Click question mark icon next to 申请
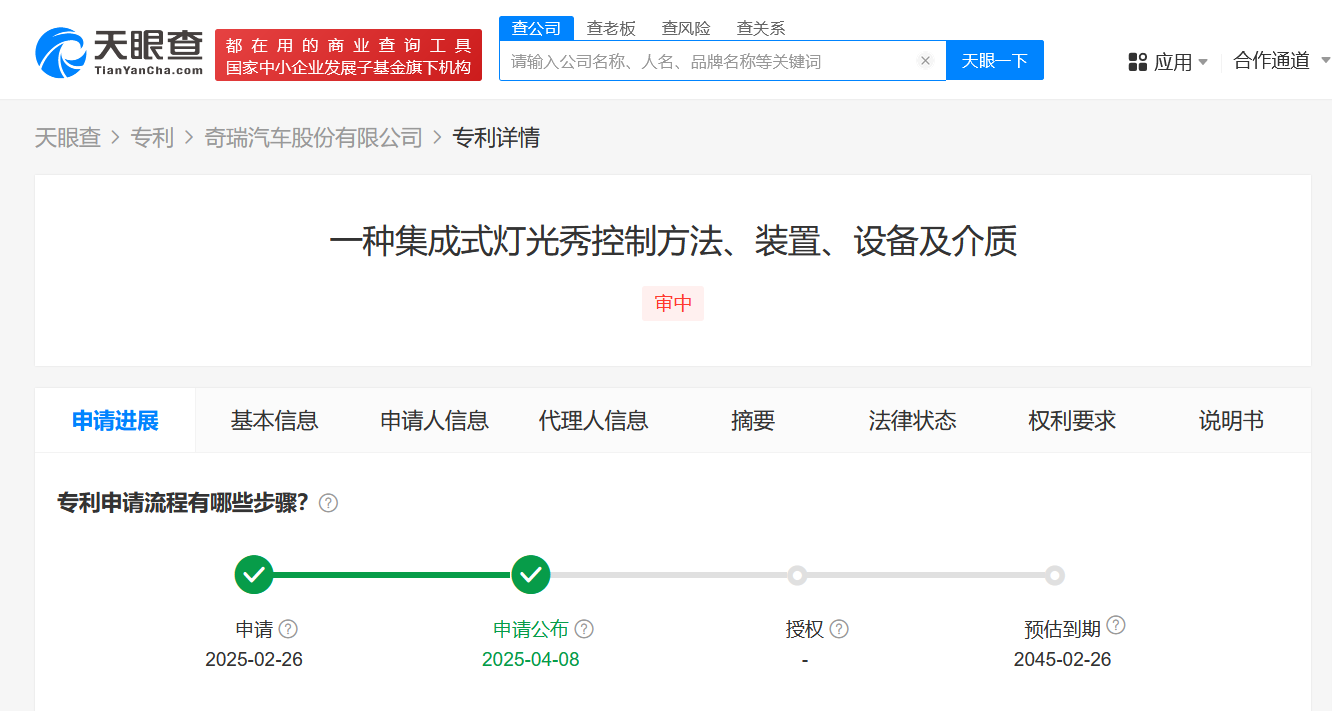Viewport: 1332px width, 711px height. [x=288, y=629]
